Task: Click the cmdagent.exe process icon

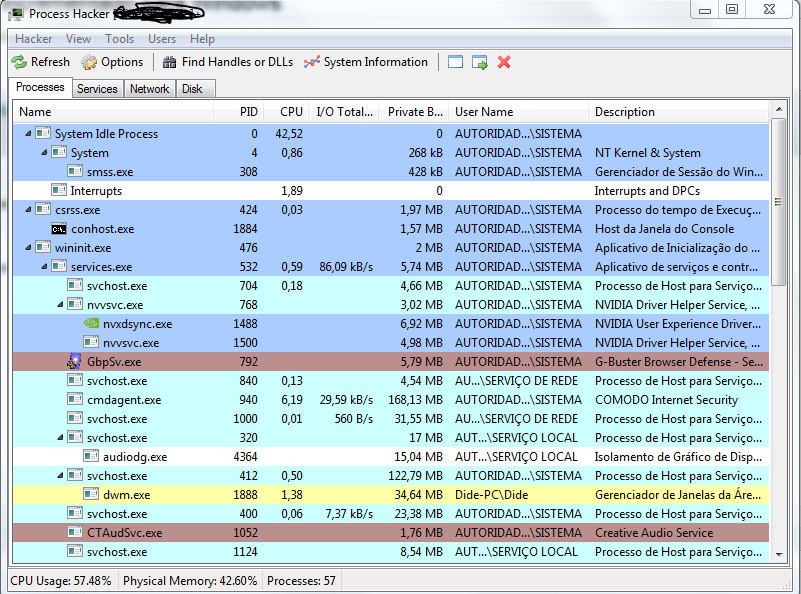Action: tap(75, 399)
